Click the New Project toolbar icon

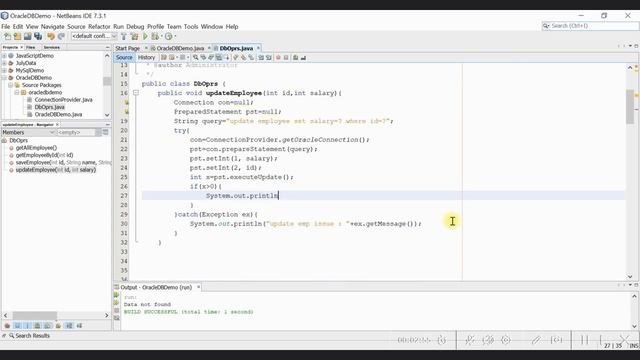pos(18,36)
